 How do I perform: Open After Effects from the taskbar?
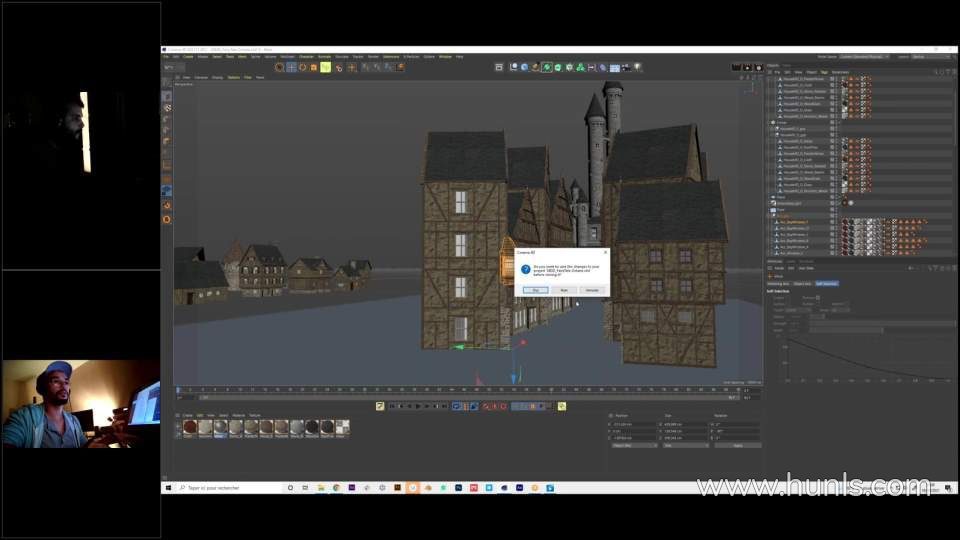coord(519,488)
